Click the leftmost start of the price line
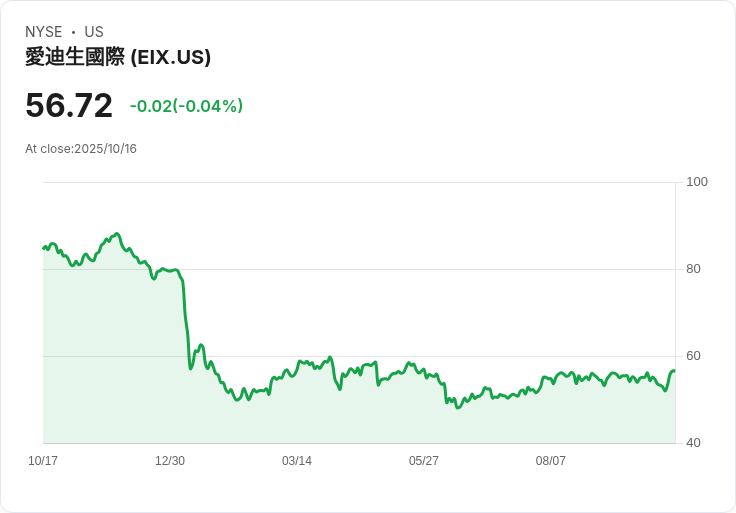This screenshot has width=736, height=513. [43, 247]
